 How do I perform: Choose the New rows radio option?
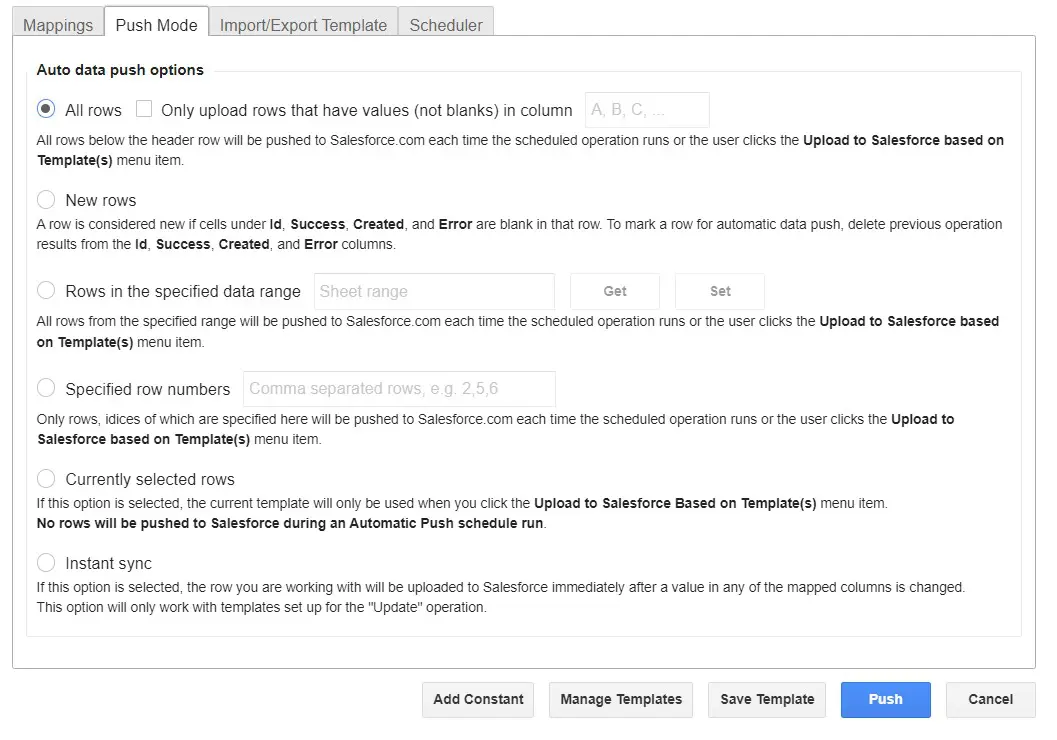coord(46,200)
